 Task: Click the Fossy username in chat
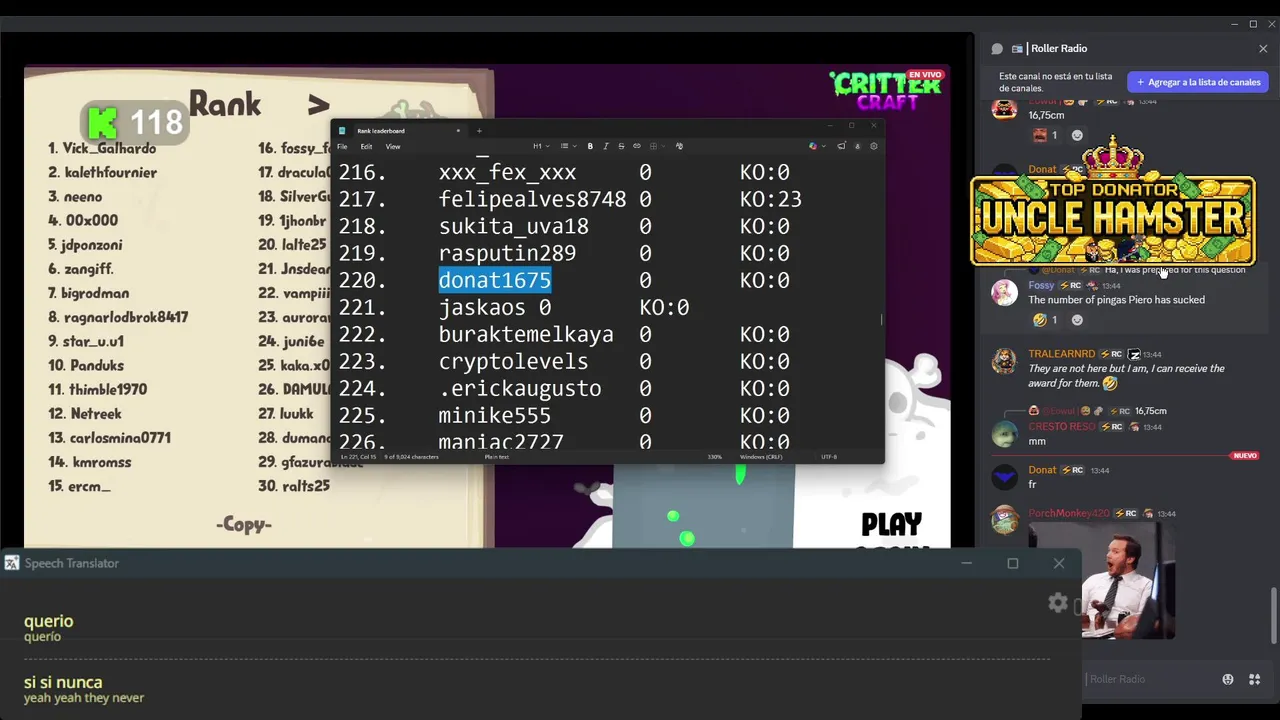pos(1041,285)
